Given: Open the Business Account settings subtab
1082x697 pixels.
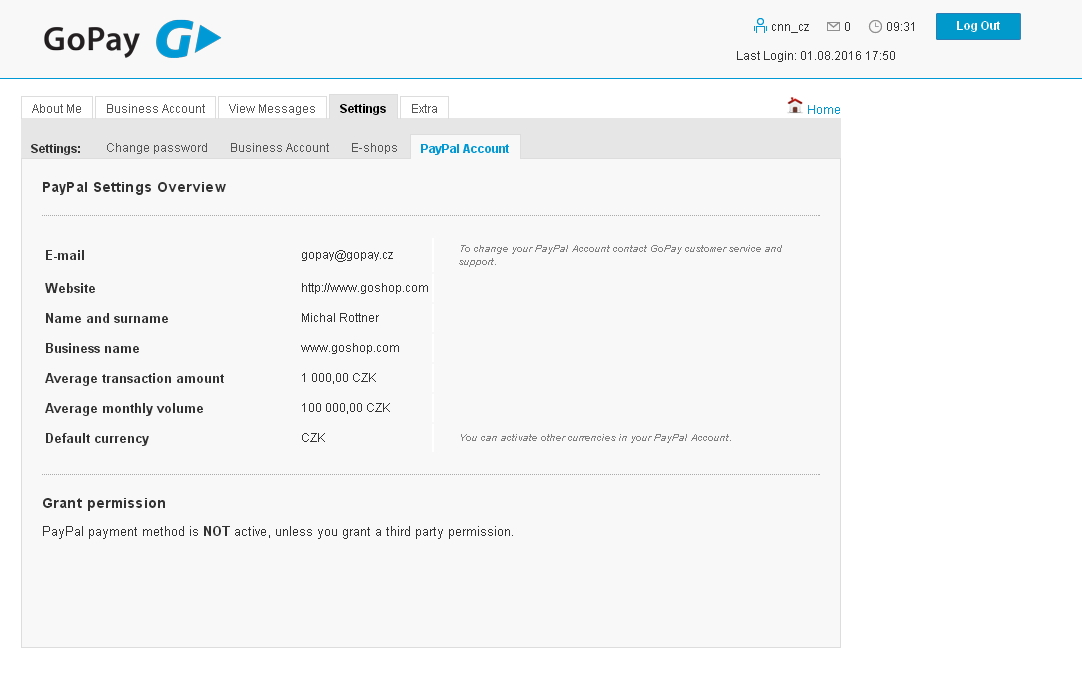Looking at the screenshot, I should coord(279,148).
